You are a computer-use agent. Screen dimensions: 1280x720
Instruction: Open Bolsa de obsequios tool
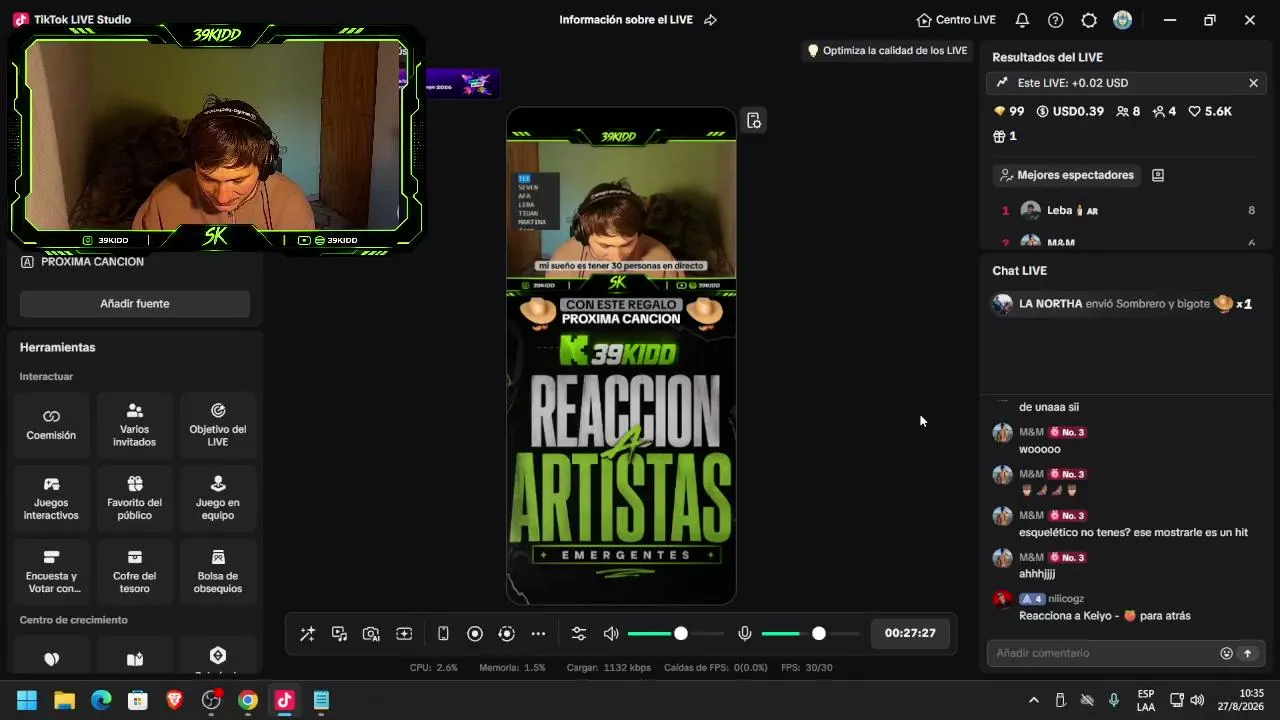[x=218, y=571]
